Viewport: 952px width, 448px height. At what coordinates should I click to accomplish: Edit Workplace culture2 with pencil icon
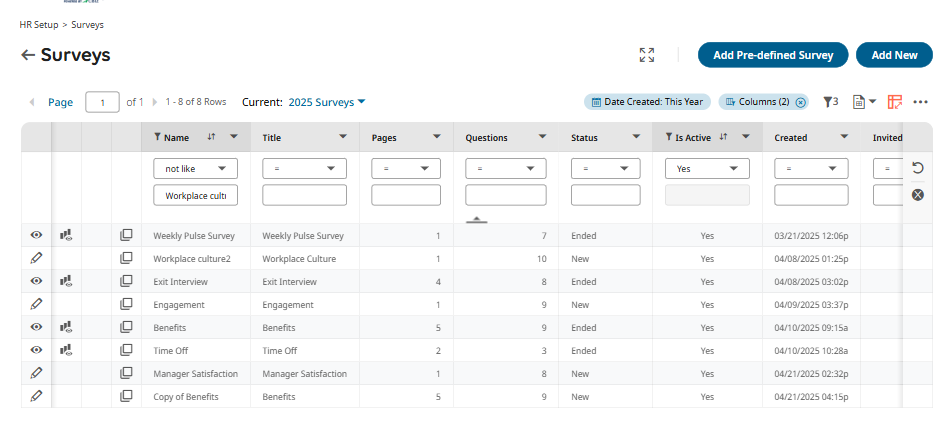(x=36, y=258)
